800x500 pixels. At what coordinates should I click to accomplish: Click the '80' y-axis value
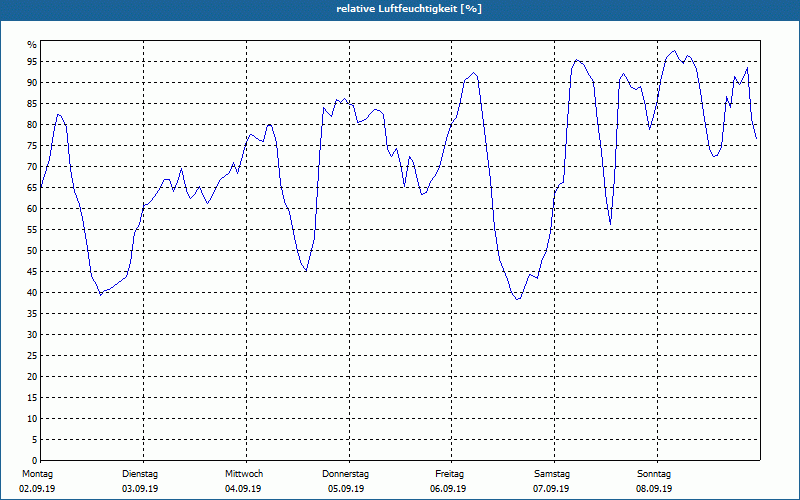[x=32, y=124]
